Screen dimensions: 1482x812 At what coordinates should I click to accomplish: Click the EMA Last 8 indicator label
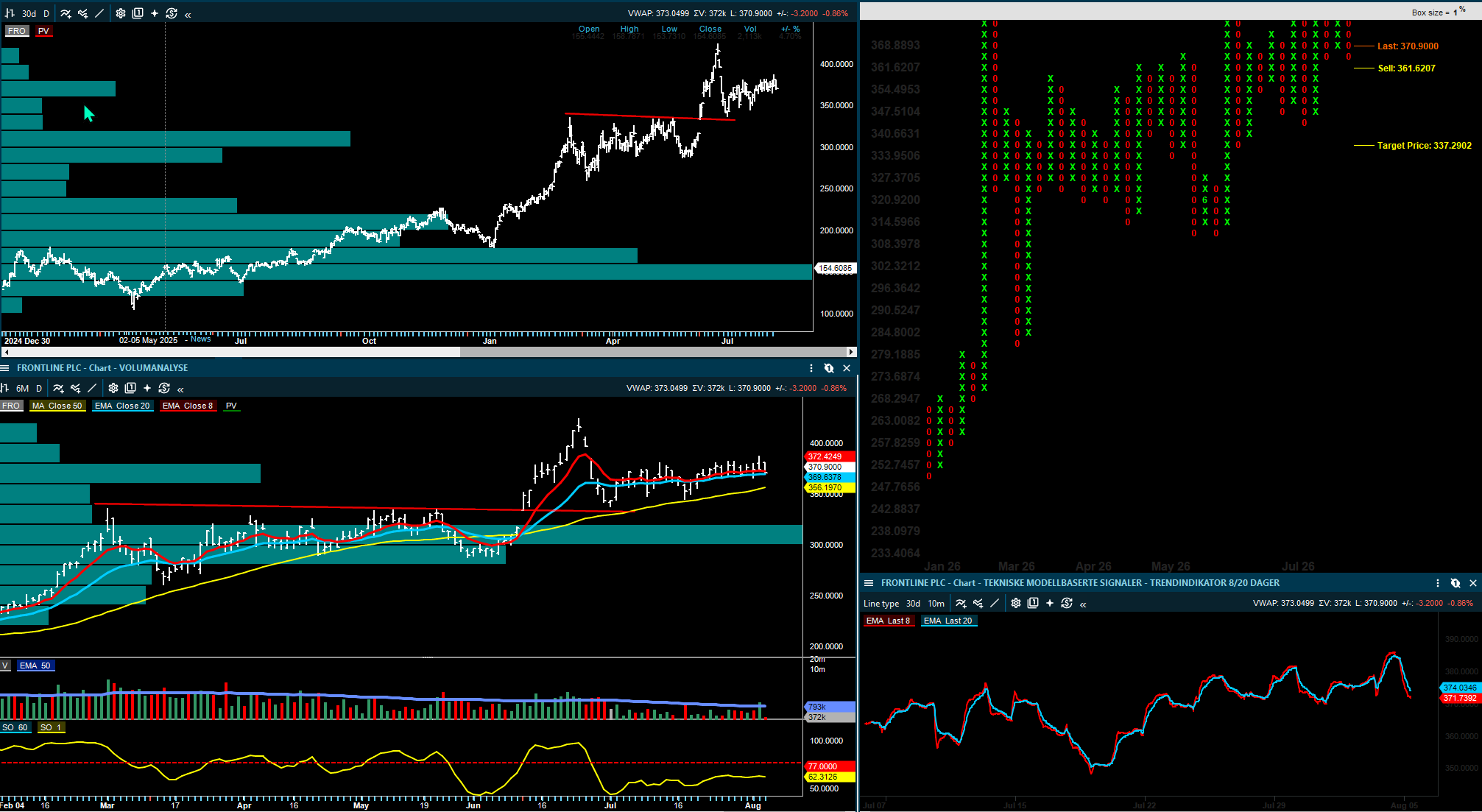coord(889,621)
